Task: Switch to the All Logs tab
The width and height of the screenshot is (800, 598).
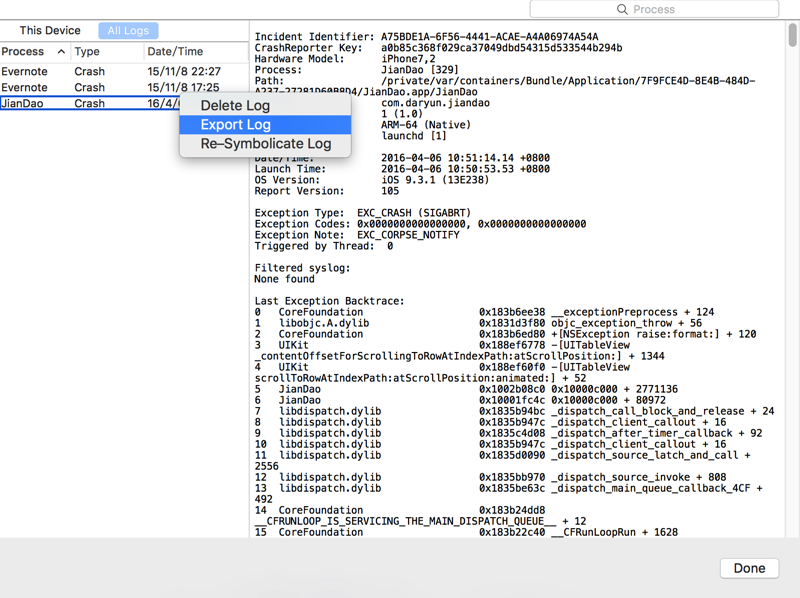Action: pyautogui.click(x=128, y=31)
